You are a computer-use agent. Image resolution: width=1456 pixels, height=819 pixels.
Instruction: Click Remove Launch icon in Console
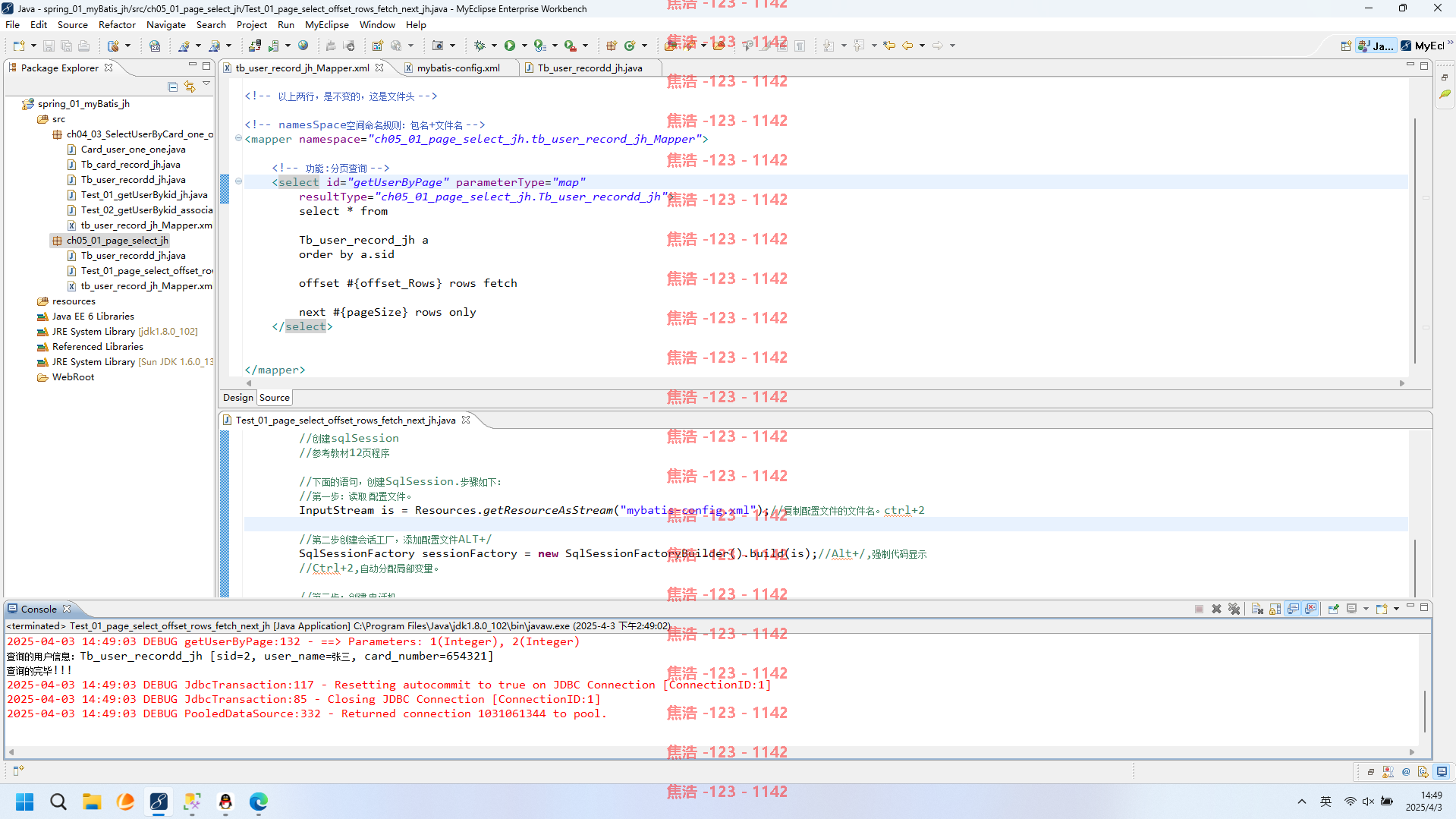pyautogui.click(x=1216, y=609)
